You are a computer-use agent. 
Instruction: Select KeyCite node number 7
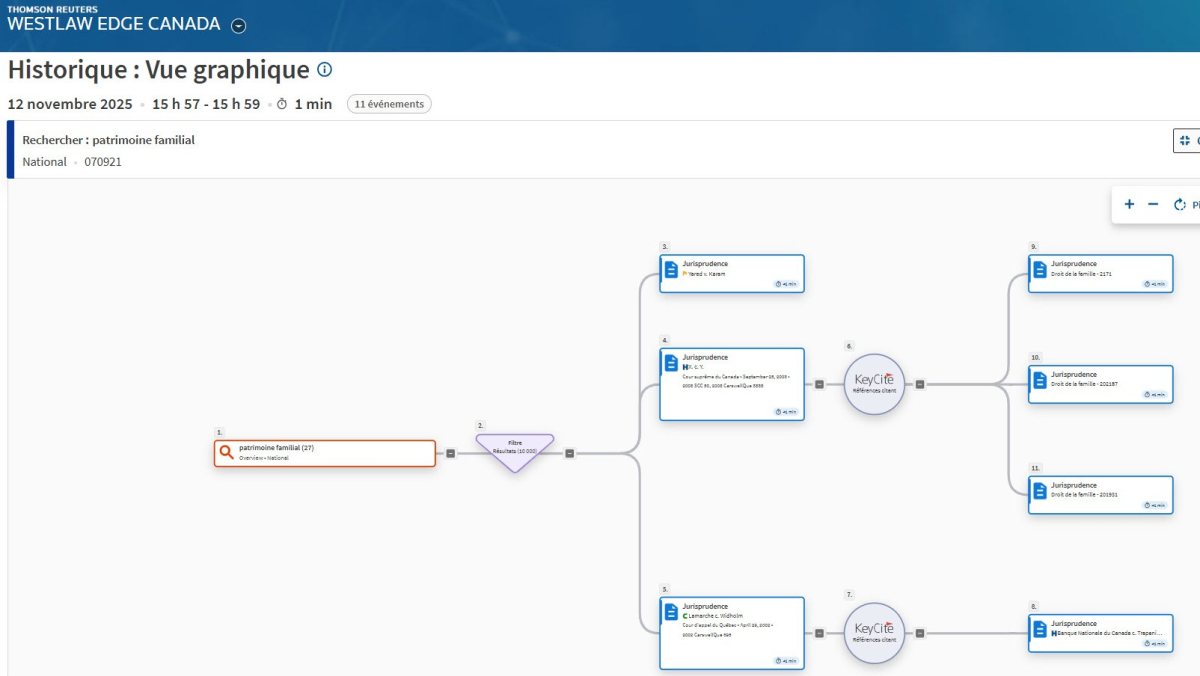(874, 632)
